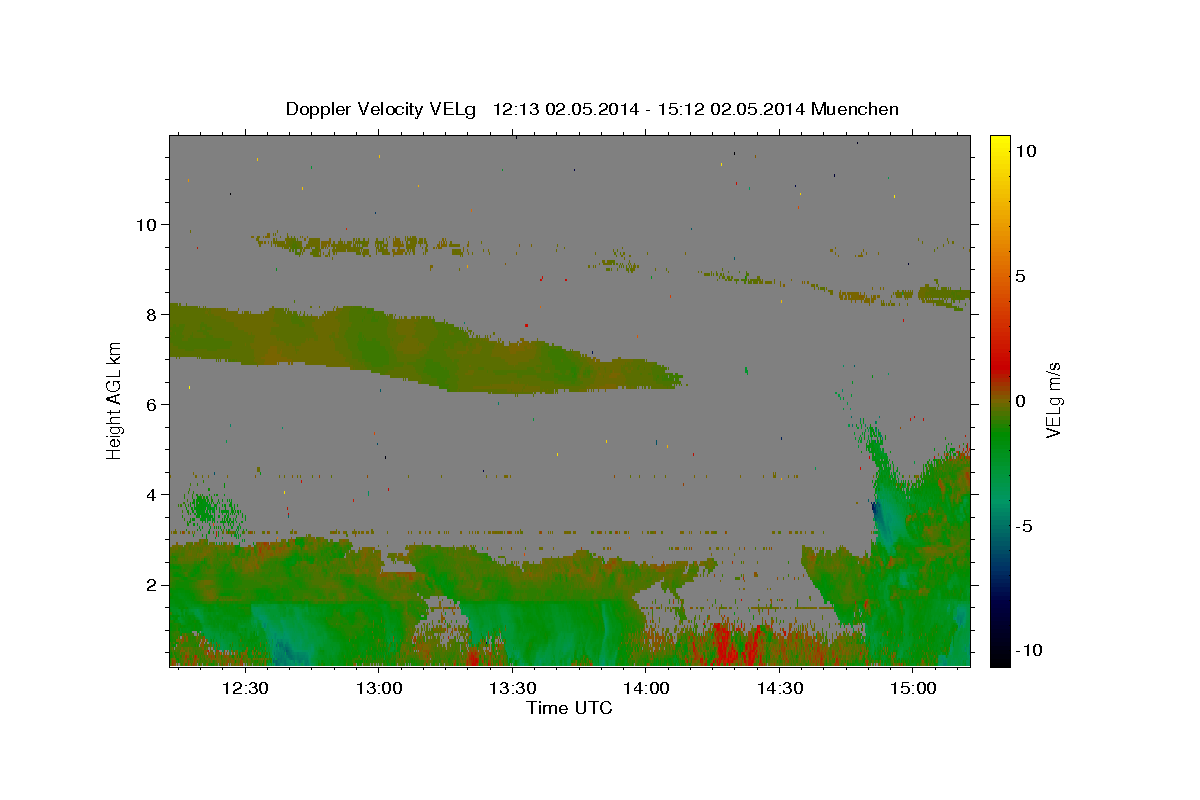The image size is (1200, 800).
Task: Click the yellow top of the colorbar
Action: [999, 145]
